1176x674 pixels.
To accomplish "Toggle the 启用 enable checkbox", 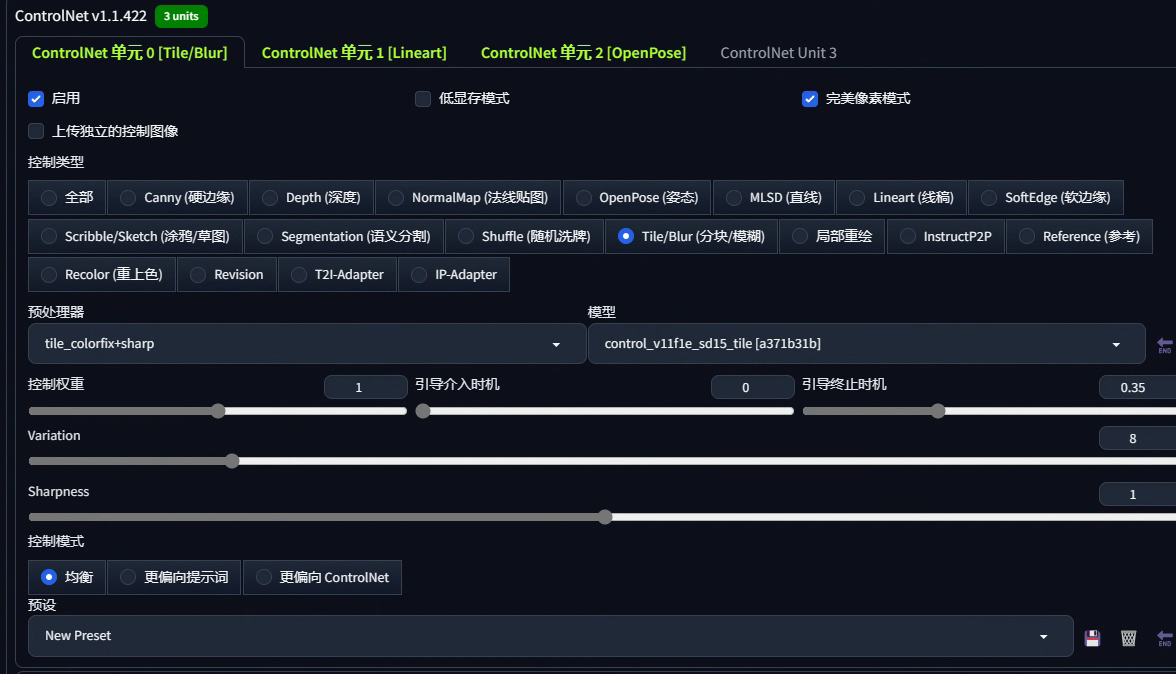I will [x=36, y=98].
